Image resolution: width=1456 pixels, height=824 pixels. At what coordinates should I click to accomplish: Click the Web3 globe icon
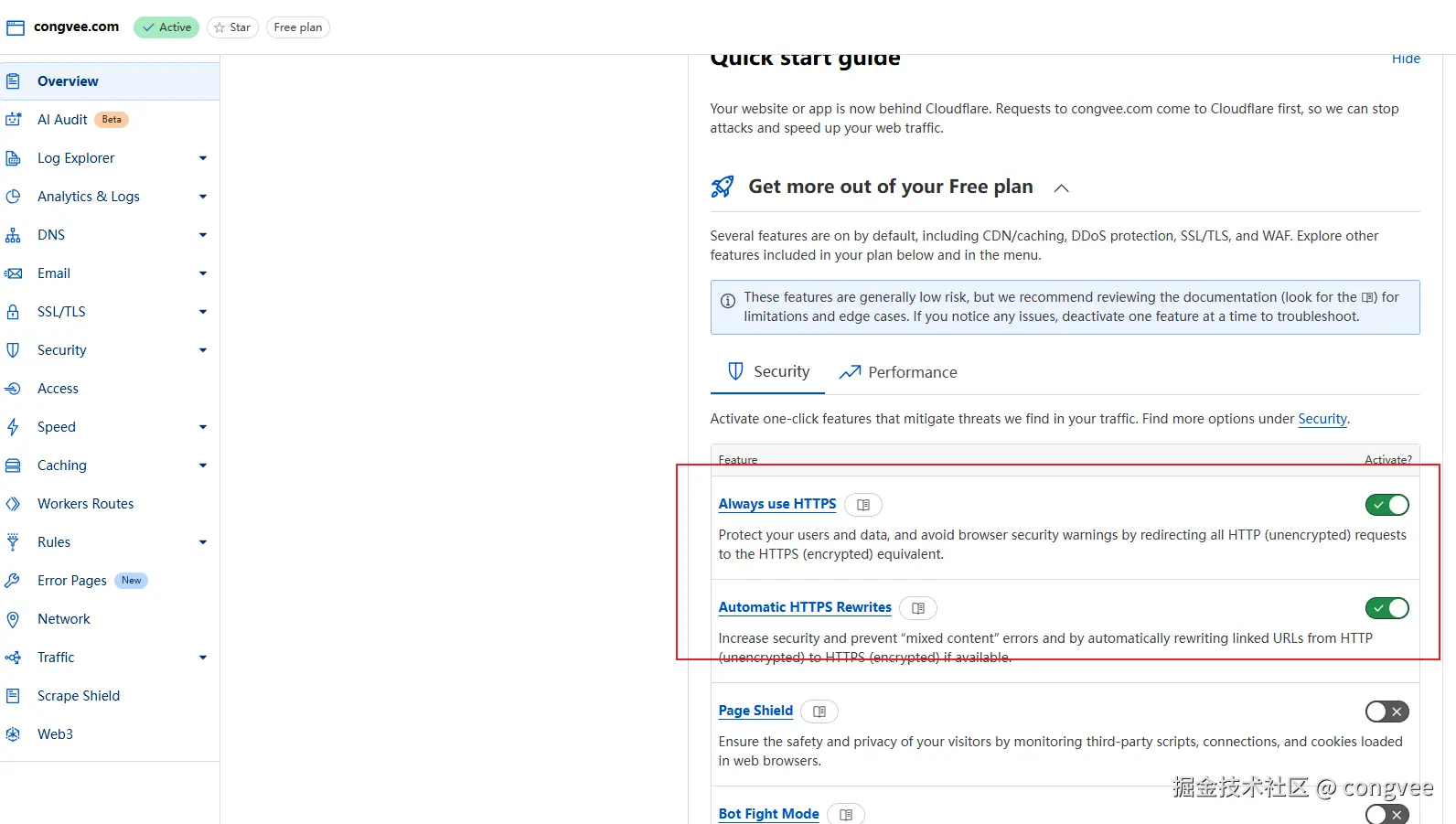(x=13, y=734)
